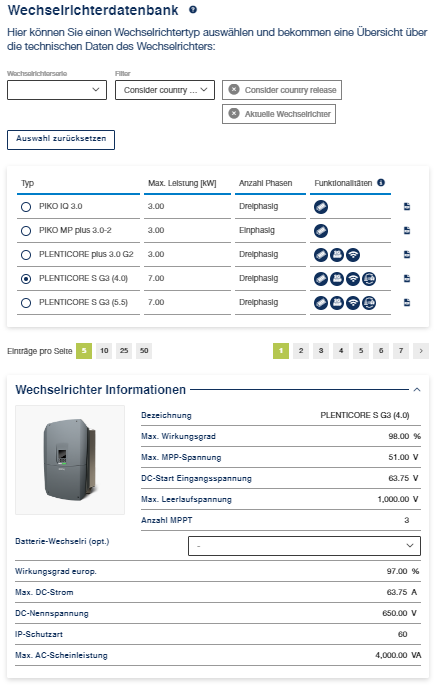This screenshot has width=438, height=687.
Task: Open the datasheet PDF for PIKO MP plus 3.0-2
Action: [x=407, y=230]
